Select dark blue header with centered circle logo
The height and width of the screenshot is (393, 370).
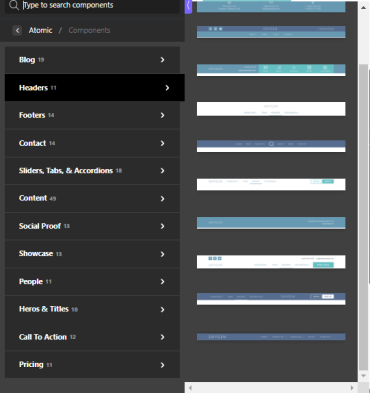271,146
